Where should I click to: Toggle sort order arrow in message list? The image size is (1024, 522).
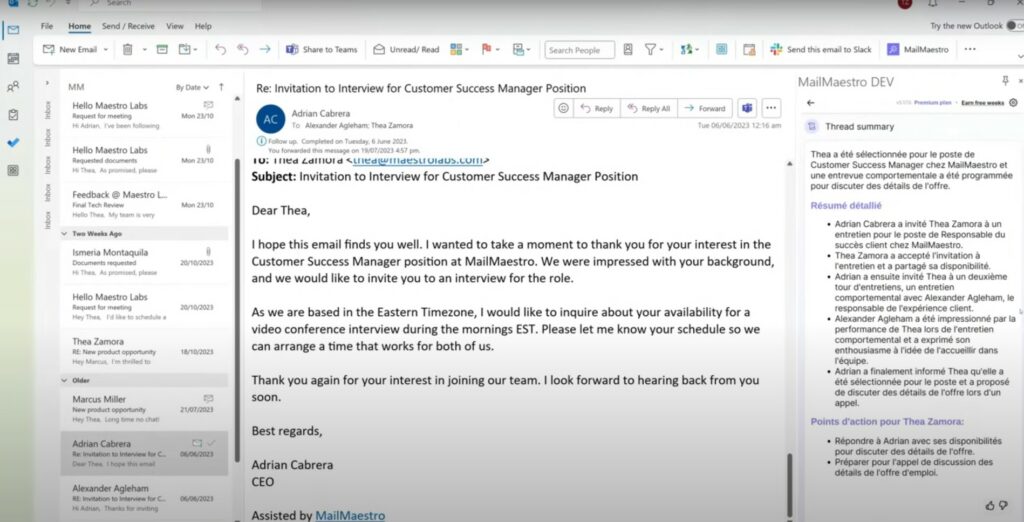pos(221,87)
